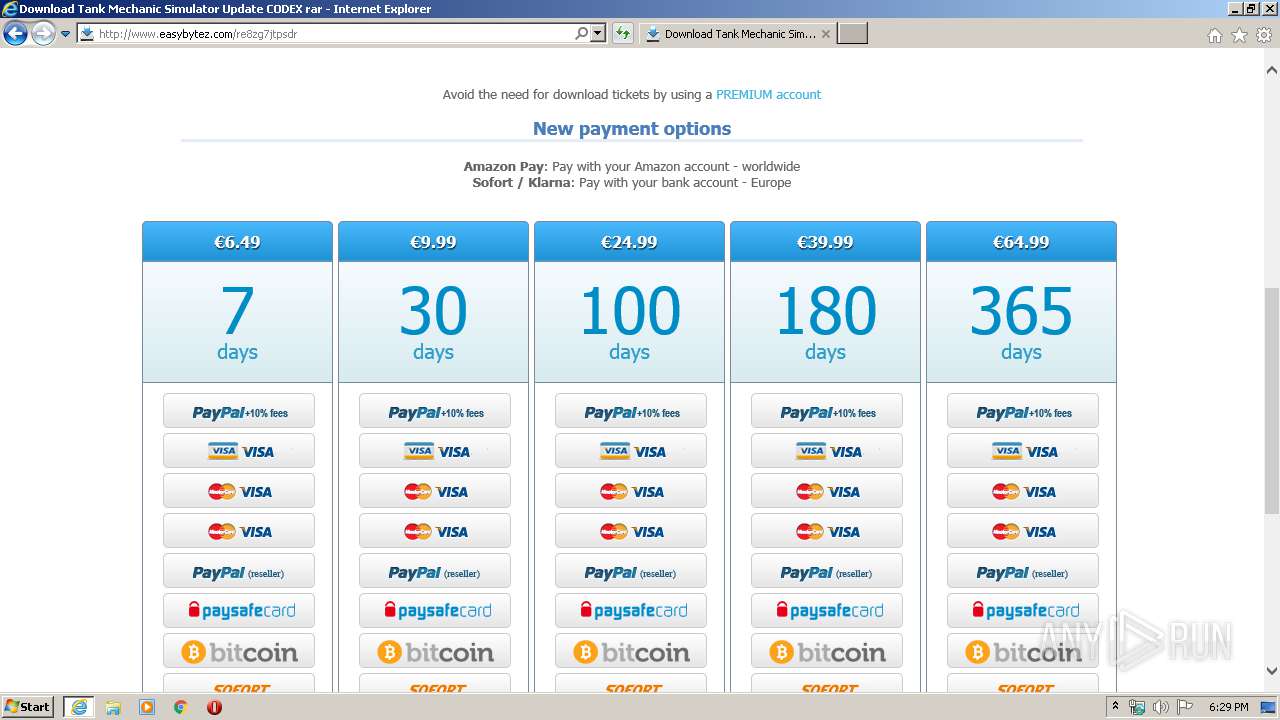The width and height of the screenshot is (1280, 720).
Task: Choose PayPal reseller for 100 days
Action: pos(631,571)
